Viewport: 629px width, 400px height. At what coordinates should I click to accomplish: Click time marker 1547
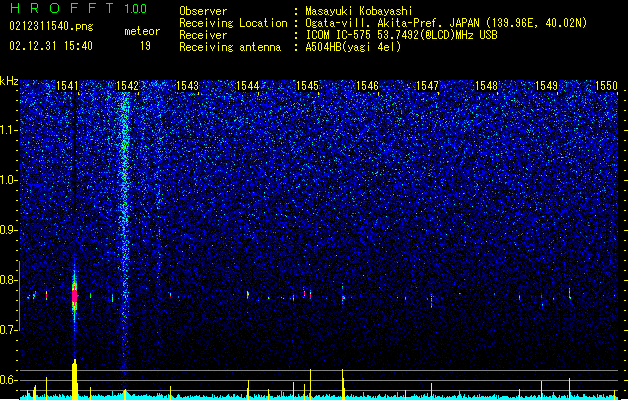click(x=428, y=86)
